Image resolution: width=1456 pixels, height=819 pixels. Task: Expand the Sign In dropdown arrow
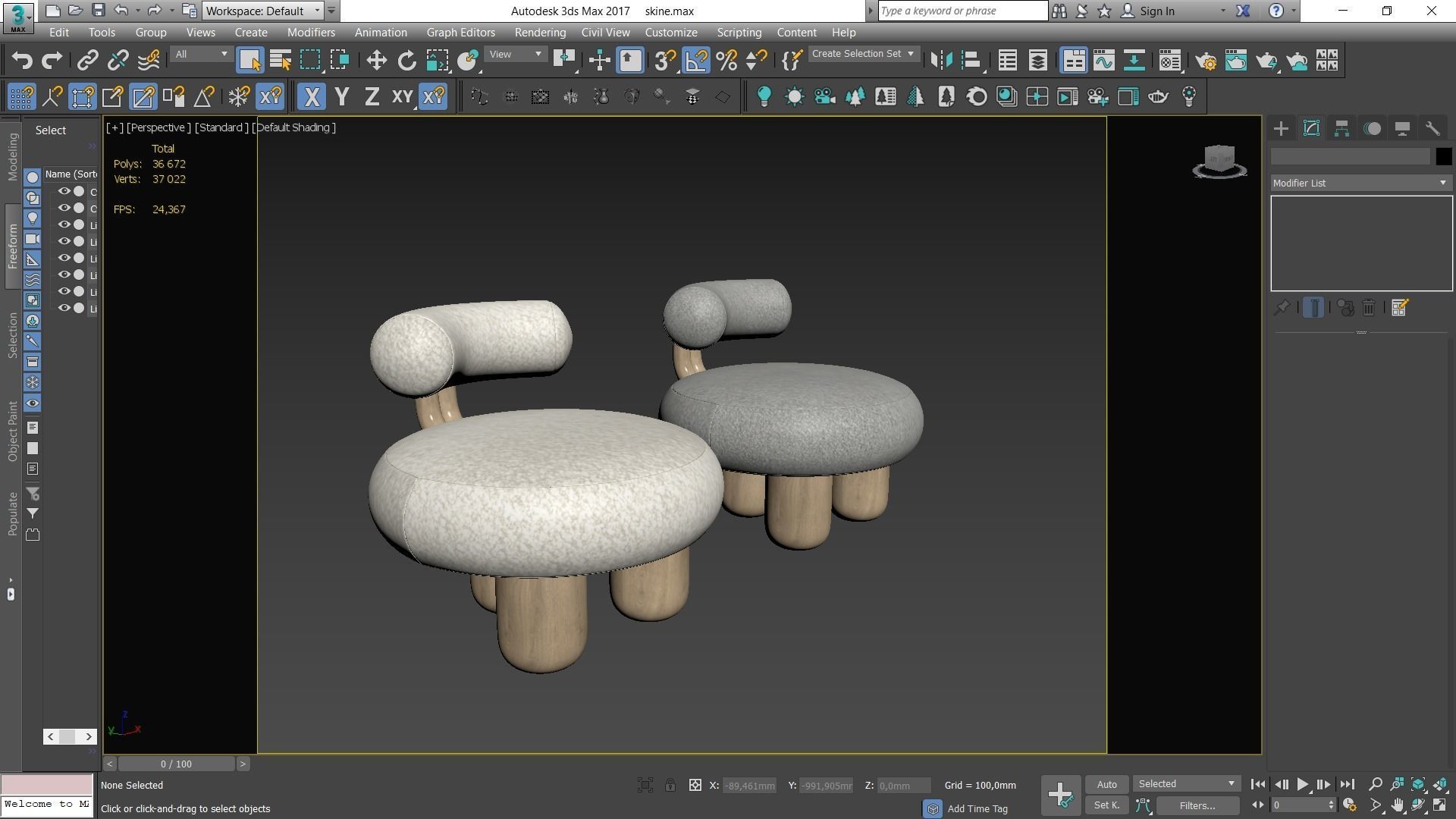[1222, 11]
